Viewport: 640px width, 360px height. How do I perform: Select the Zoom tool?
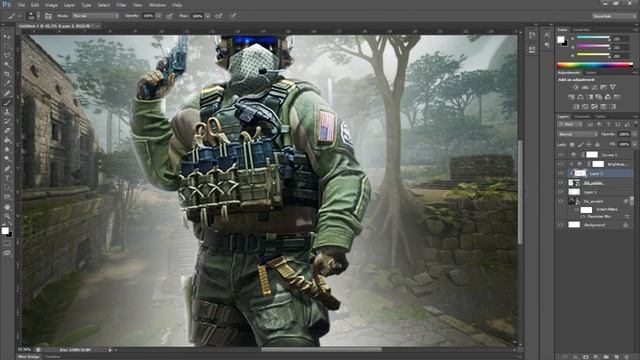point(7,216)
